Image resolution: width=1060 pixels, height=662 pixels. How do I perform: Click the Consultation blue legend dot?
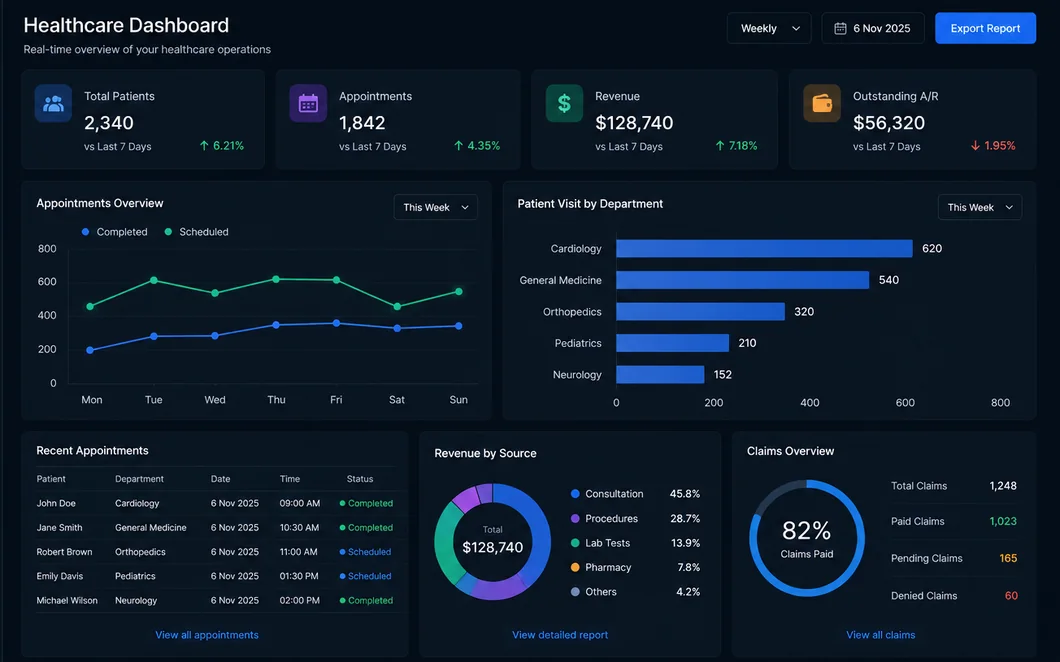pyautogui.click(x=575, y=494)
